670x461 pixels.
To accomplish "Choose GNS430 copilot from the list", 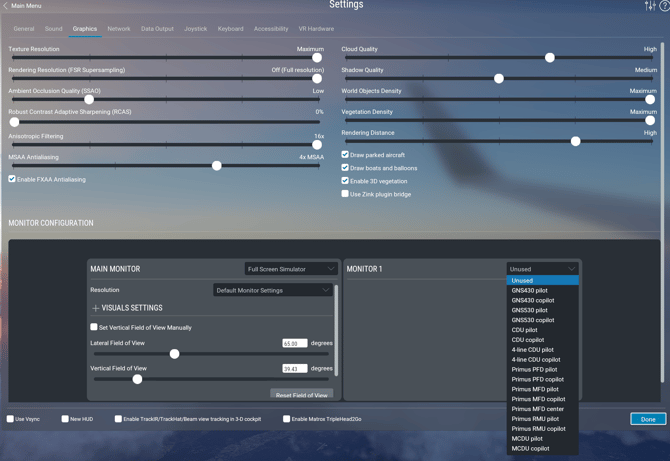I will 543,300.
